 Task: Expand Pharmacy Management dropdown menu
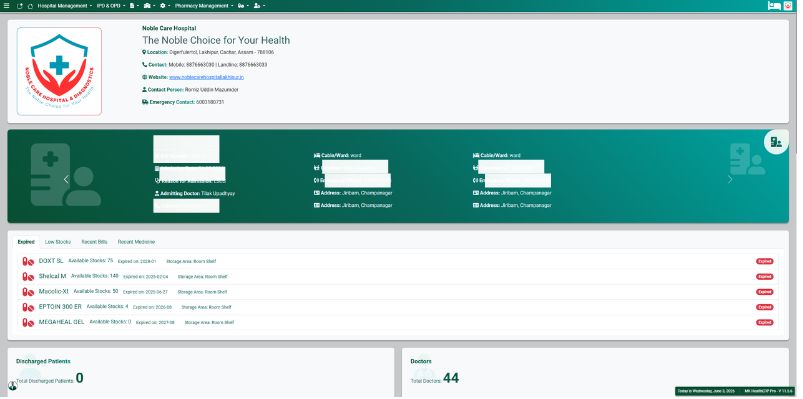point(203,6)
